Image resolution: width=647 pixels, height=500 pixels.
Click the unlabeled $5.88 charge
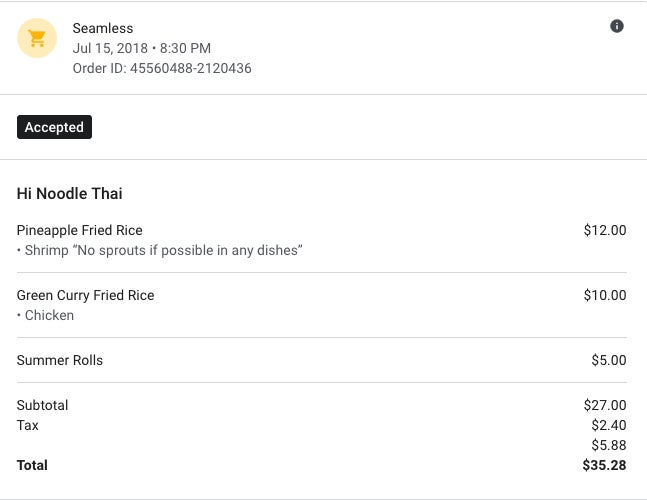coord(609,445)
